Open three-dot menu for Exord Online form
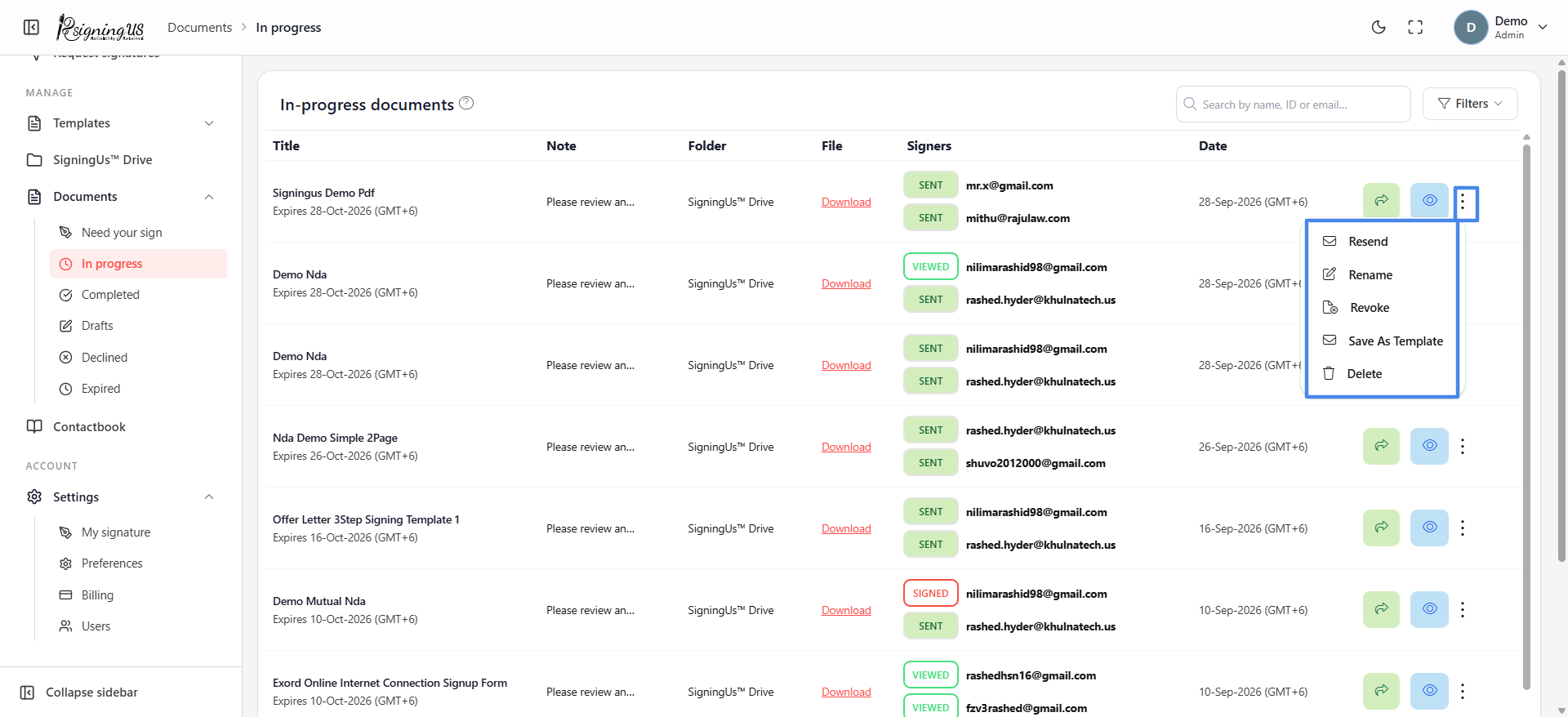This screenshot has height=717, width=1568. (x=1463, y=691)
